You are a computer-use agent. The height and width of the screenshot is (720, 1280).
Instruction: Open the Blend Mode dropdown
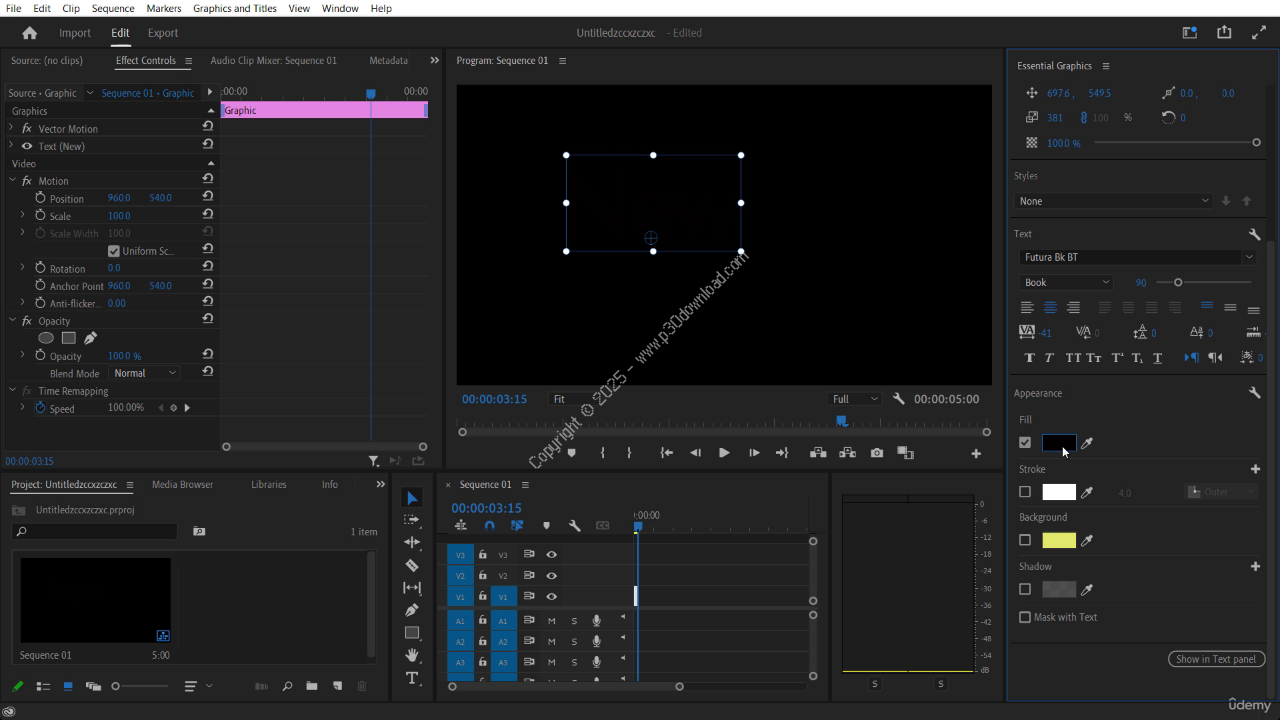(x=144, y=373)
